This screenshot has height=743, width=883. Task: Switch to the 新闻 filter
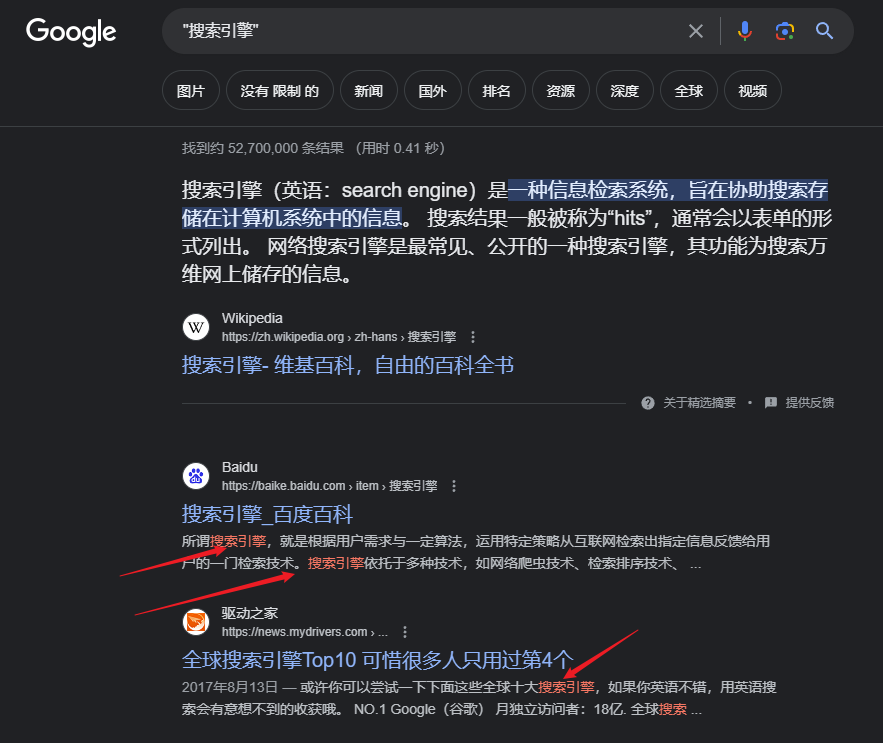(369, 91)
